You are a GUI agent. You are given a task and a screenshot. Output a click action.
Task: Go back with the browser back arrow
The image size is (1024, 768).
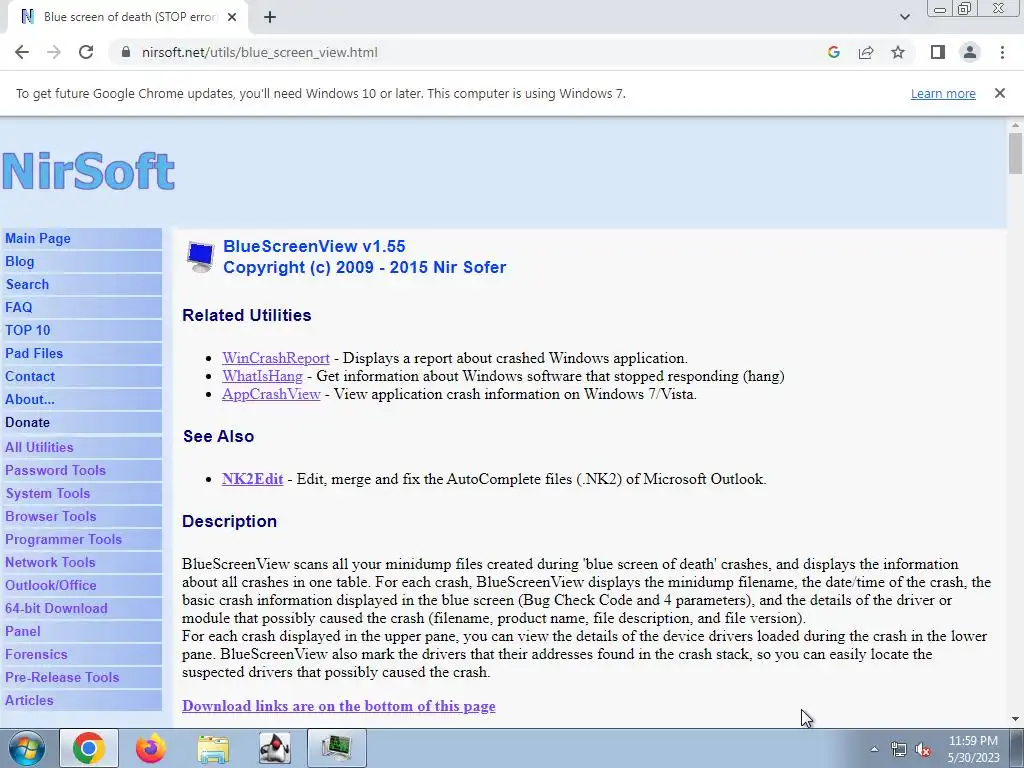(22, 52)
